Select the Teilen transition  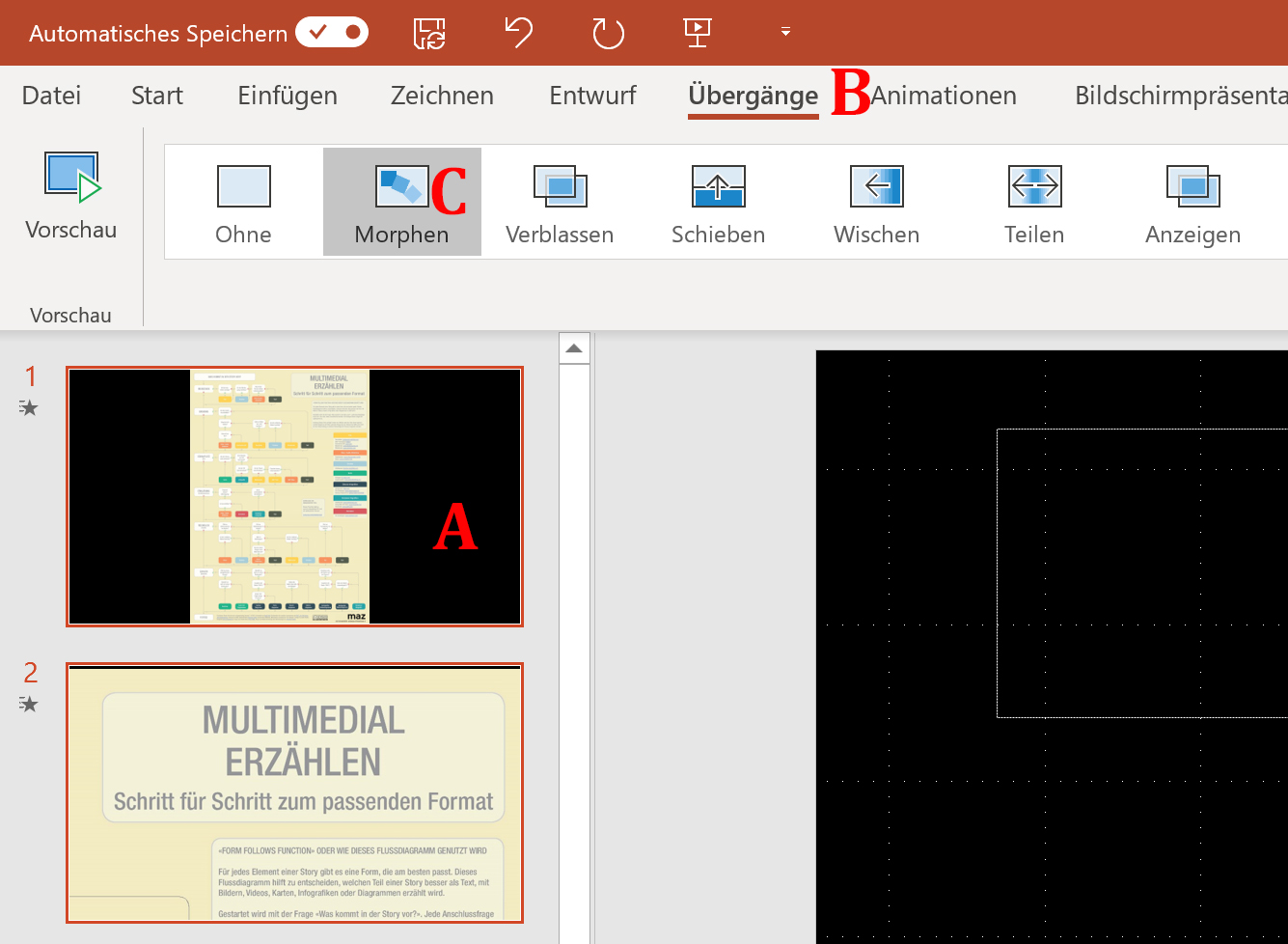click(x=1034, y=202)
